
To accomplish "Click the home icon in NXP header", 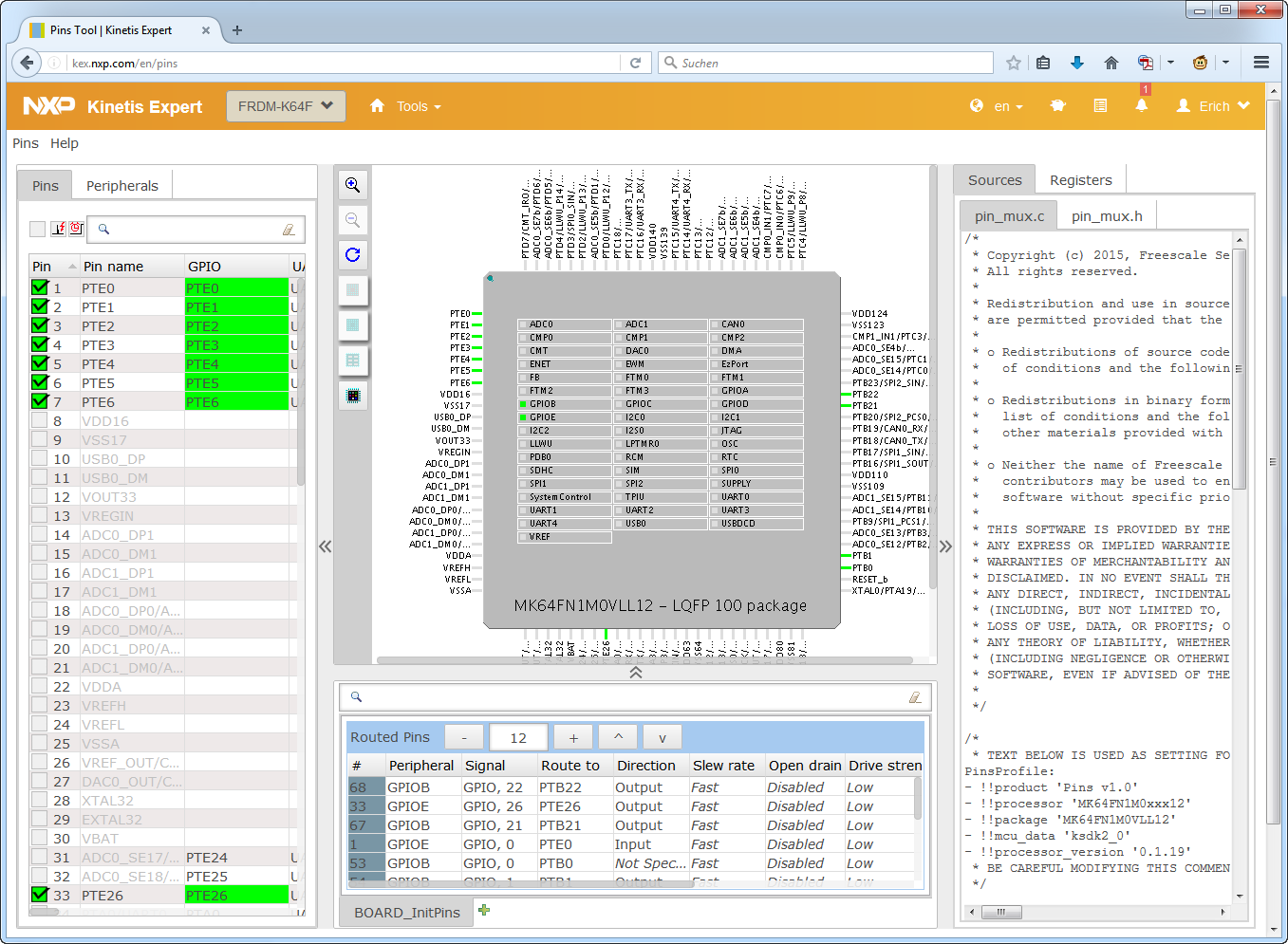I will coord(377,106).
